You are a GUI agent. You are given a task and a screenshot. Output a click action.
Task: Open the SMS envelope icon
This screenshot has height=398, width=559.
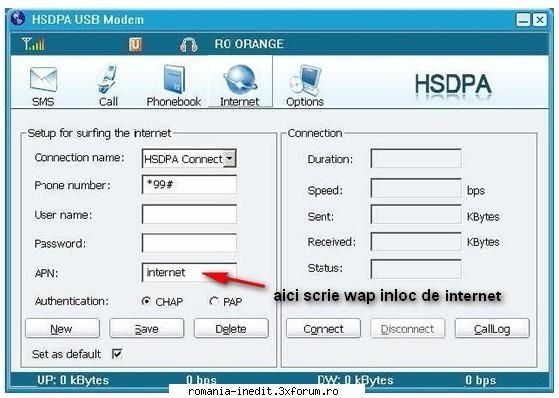pos(43,79)
